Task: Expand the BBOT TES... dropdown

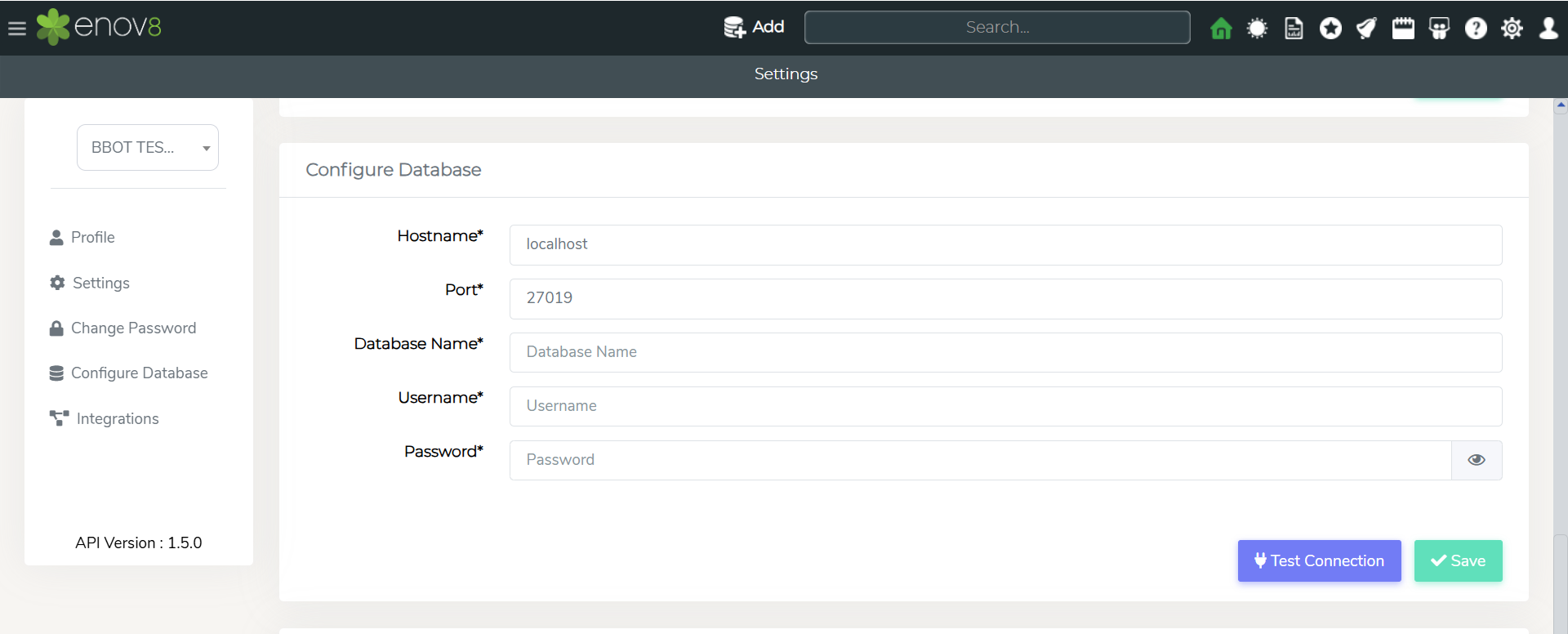Action: (148, 148)
